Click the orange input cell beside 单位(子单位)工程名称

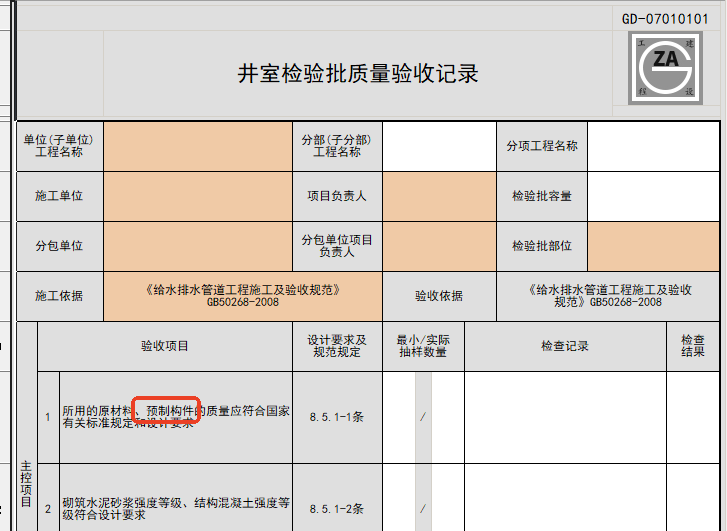pos(196,146)
